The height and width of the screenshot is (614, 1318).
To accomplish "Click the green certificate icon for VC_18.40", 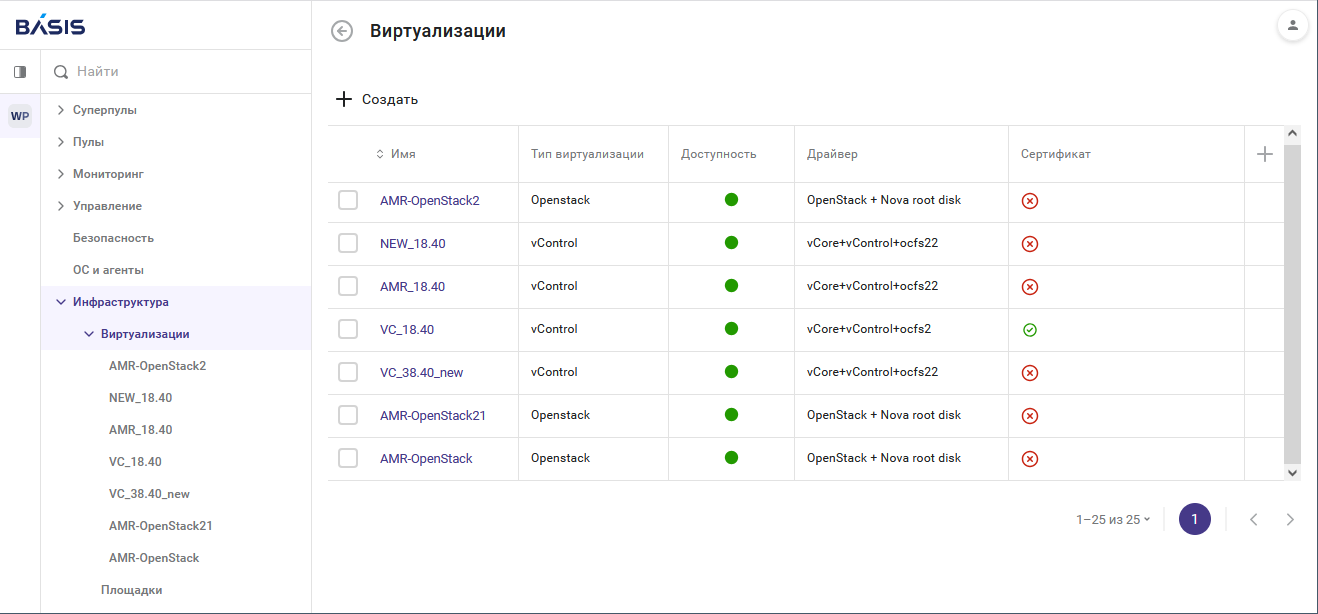I will point(1029,328).
